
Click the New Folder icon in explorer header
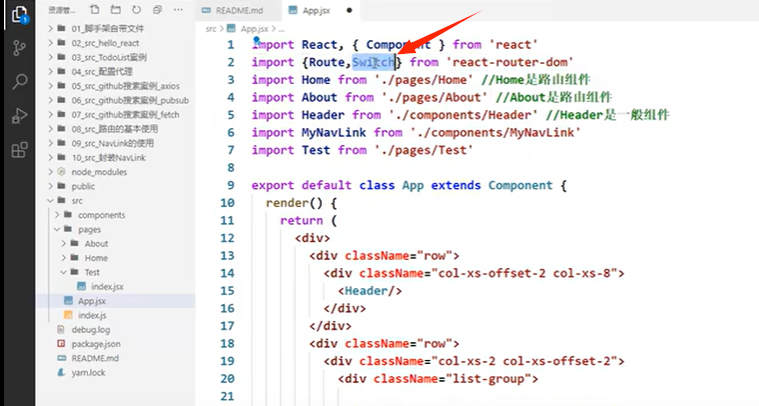[x=115, y=10]
